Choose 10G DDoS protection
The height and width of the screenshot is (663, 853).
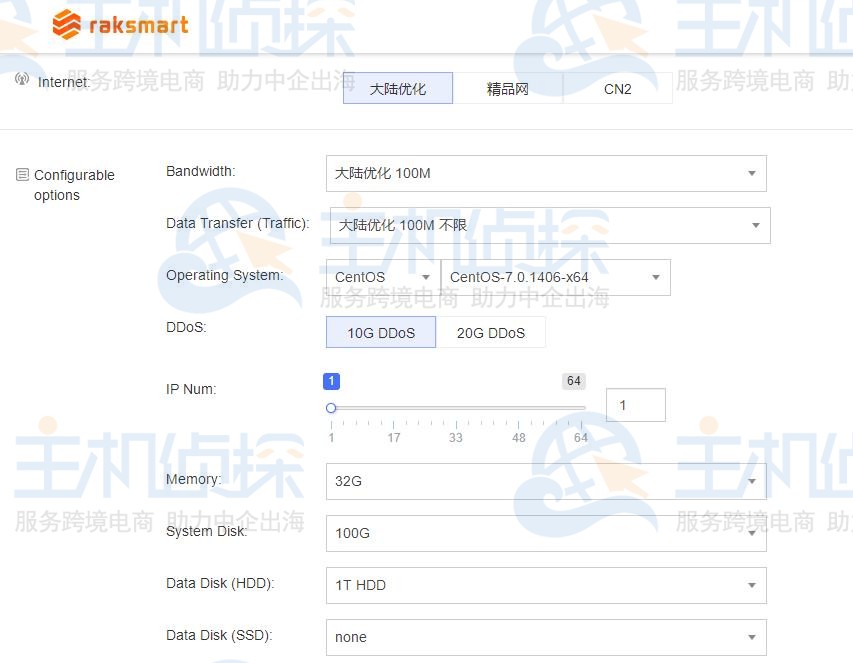381,332
